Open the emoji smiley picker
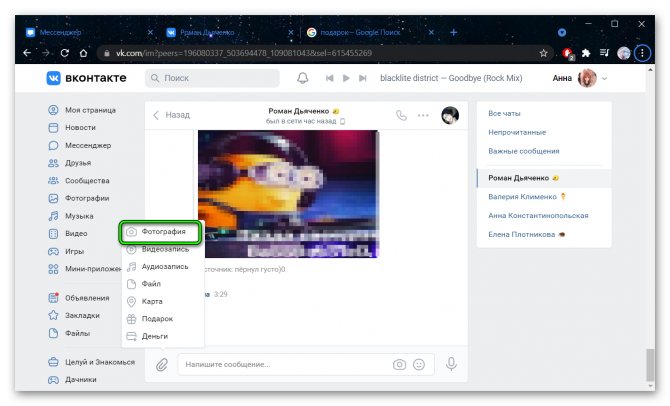 419,365
